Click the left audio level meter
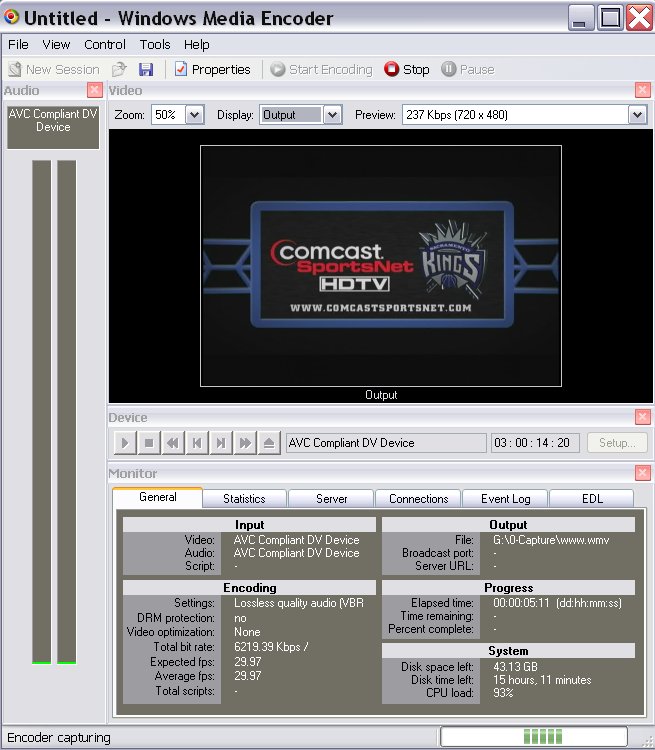Viewport: 655px width, 750px height. [42, 412]
